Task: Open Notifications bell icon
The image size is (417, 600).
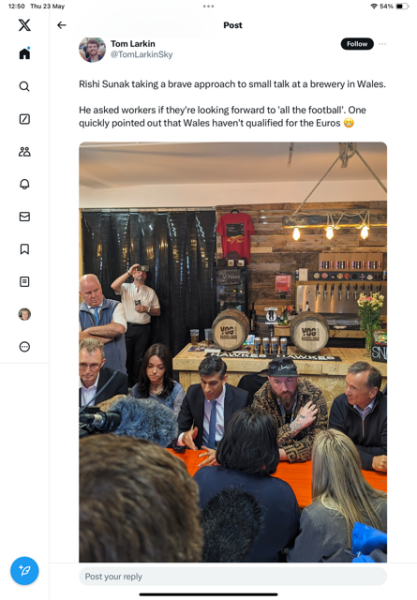Action: coord(24,184)
